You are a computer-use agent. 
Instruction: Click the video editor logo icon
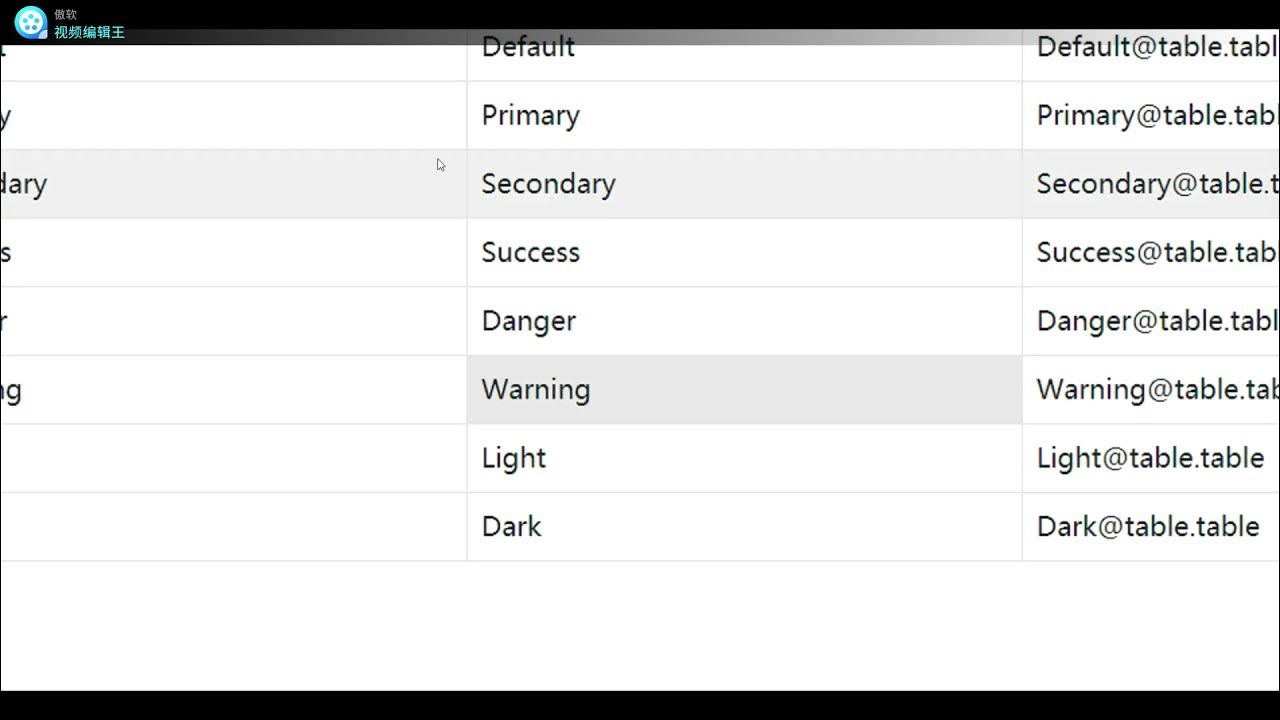(x=31, y=21)
